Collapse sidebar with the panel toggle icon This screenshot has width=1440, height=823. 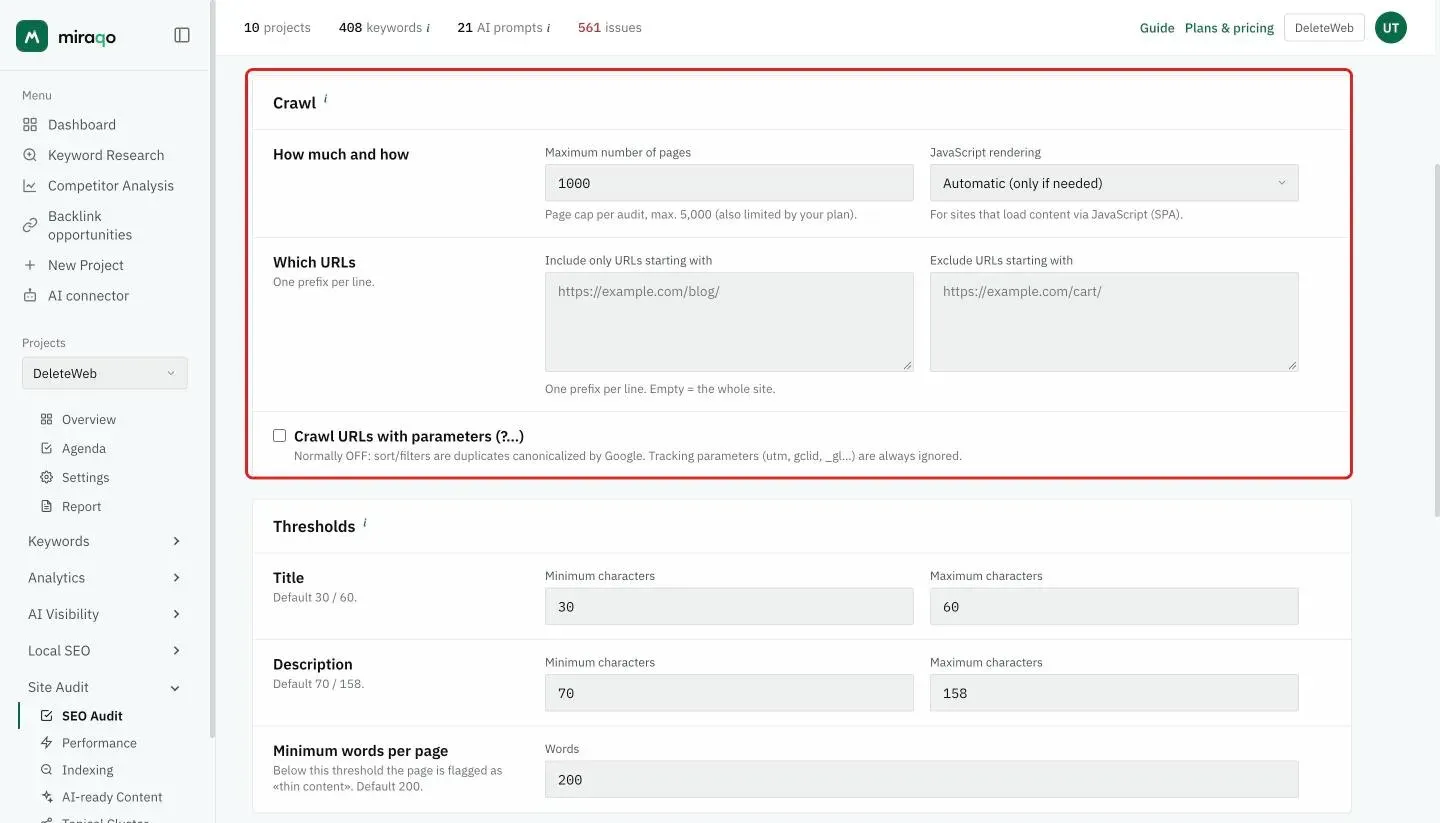[x=182, y=35]
